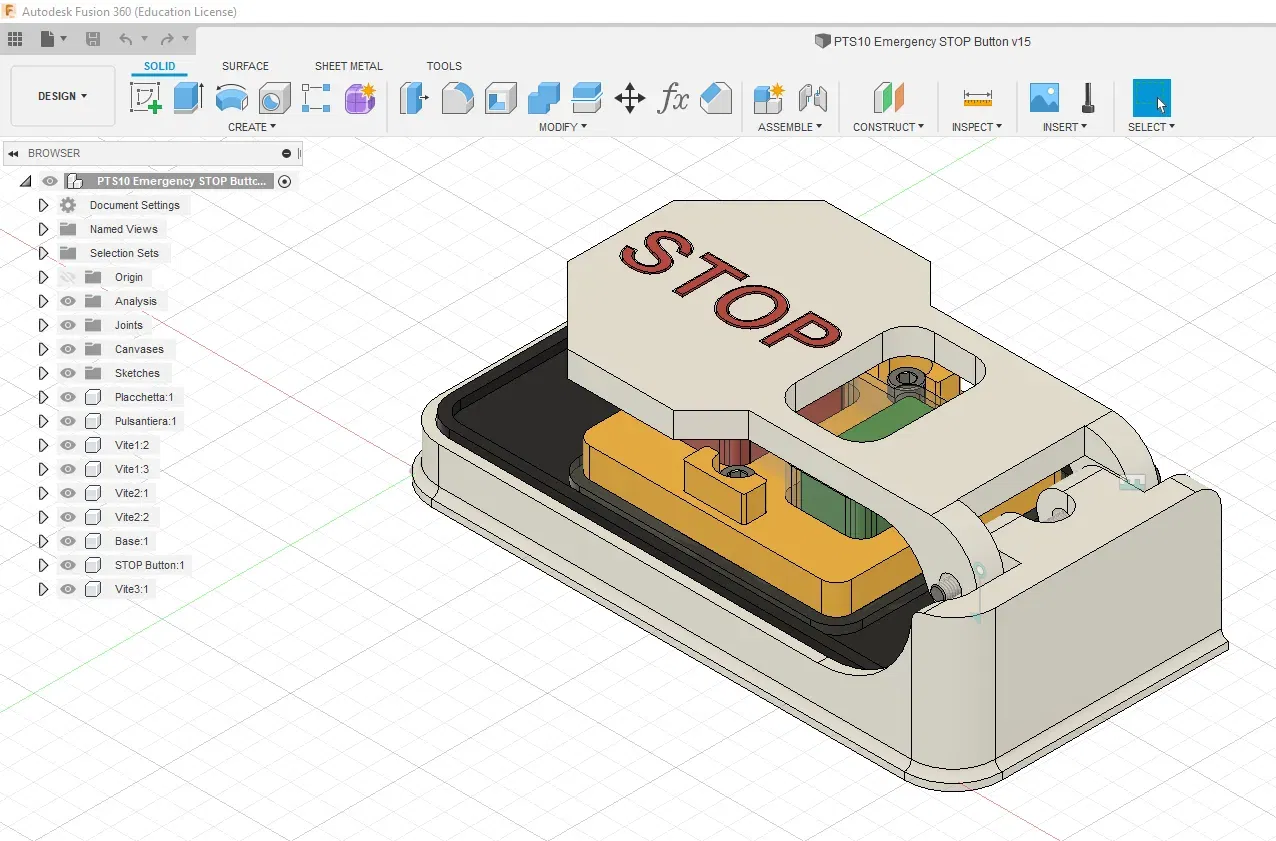Select Vite1:3 in the browser
Viewport: 1276px width, 841px height.
pyautogui.click(x=131, y=469)
